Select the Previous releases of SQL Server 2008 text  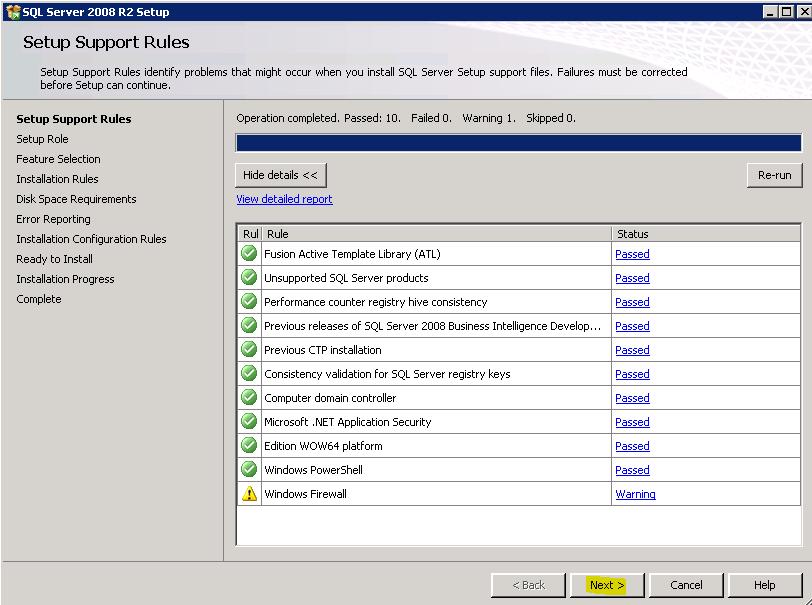[x=432, y=326]
